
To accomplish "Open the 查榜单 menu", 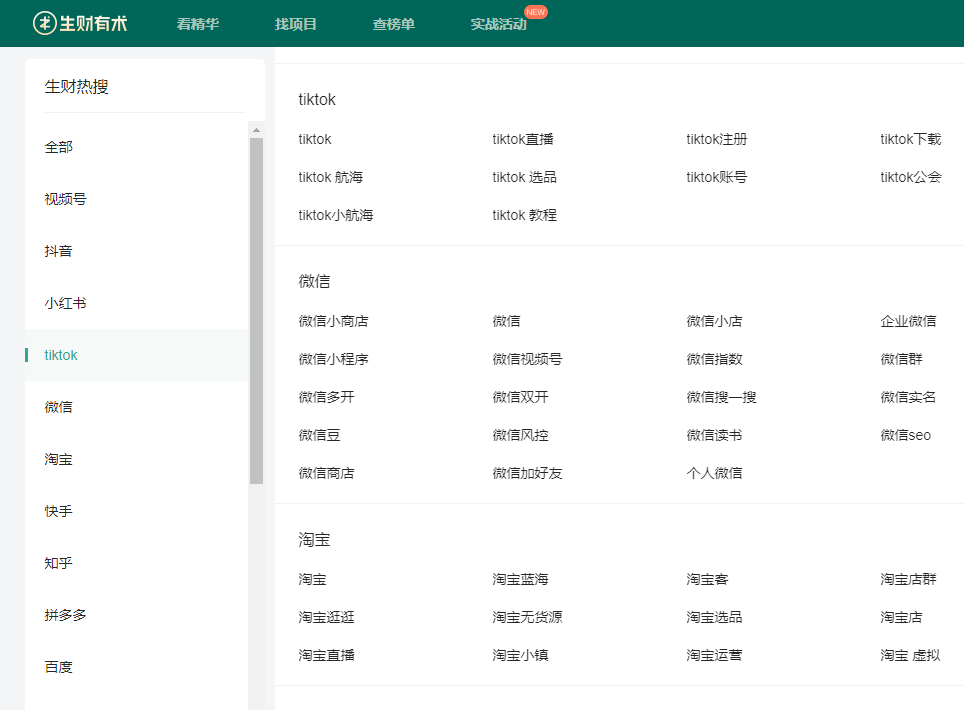I will coord(393,24).
